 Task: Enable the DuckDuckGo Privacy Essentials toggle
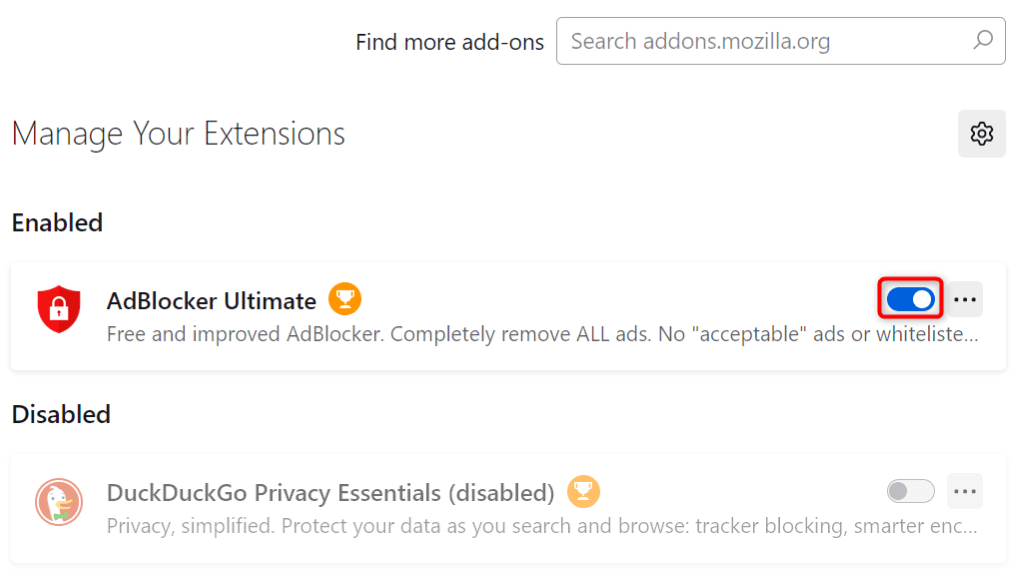pyautogui.click(x=910, y=491)
